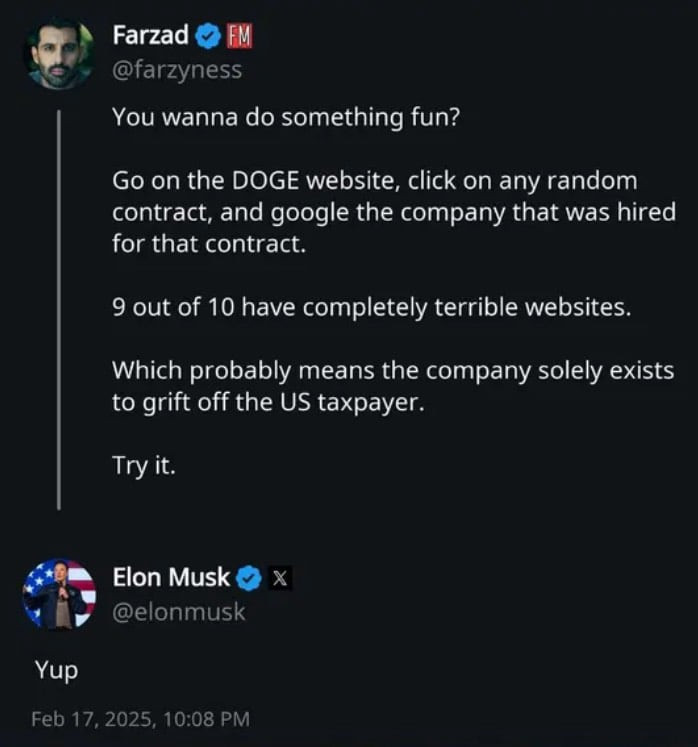Open the @farzyness handle link
The height and width of the screenshot is (747, 698).
(x=177, y=70)
